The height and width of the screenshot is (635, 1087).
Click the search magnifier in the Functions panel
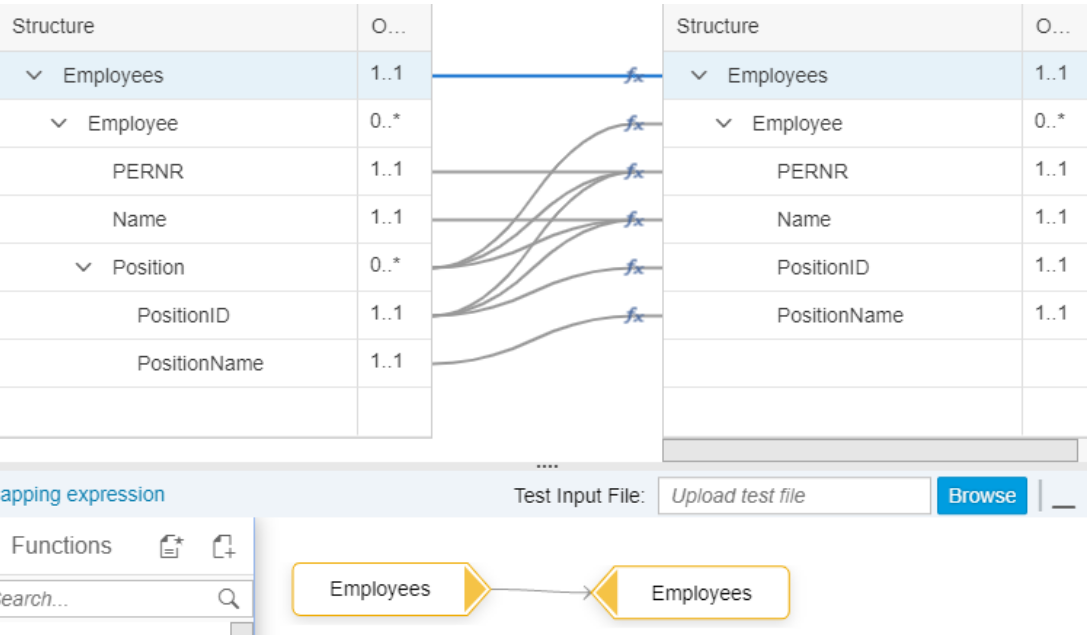[x=230, y=598]
